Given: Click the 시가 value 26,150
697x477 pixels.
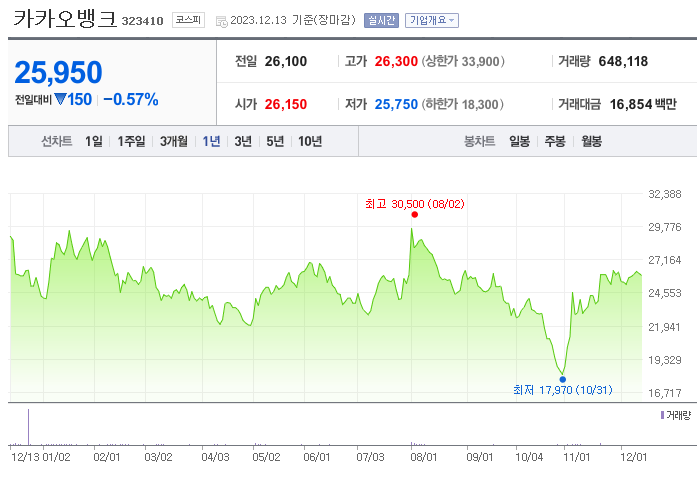Looking at the screenshot, I should click(286, 104).
